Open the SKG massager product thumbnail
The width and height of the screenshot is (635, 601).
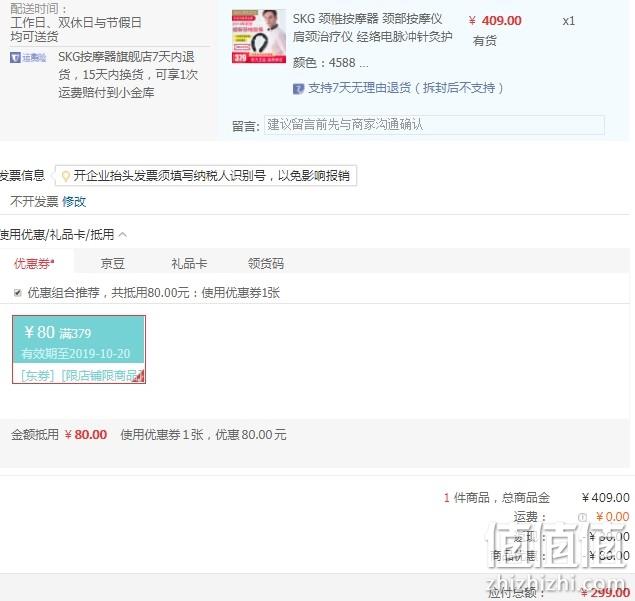click(x=259, y=36)
